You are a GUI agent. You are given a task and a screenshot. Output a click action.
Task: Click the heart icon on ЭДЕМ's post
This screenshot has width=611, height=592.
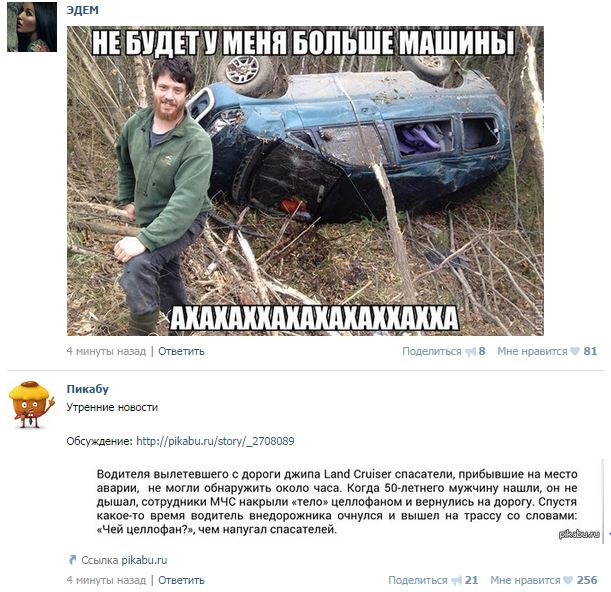pos(575,351)
